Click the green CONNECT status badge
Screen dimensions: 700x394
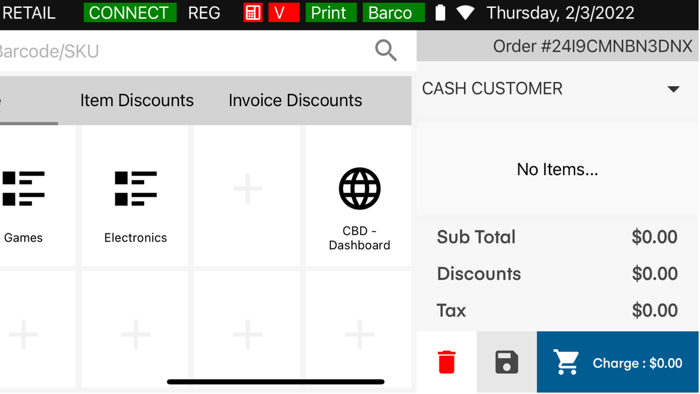coord(130,12)
